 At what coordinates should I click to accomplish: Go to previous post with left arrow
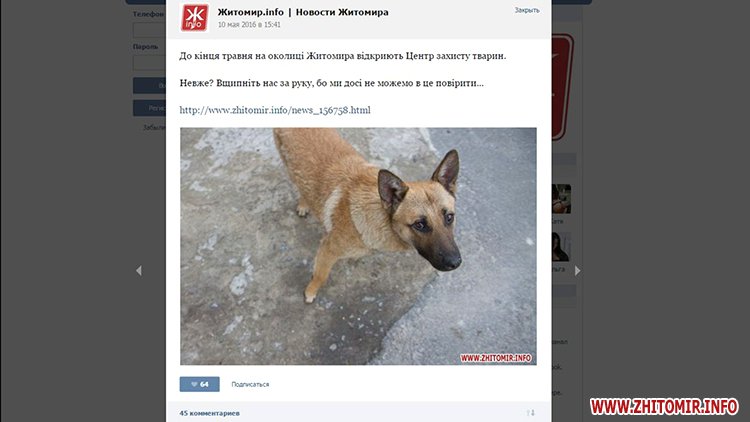[x=139, y=271]
